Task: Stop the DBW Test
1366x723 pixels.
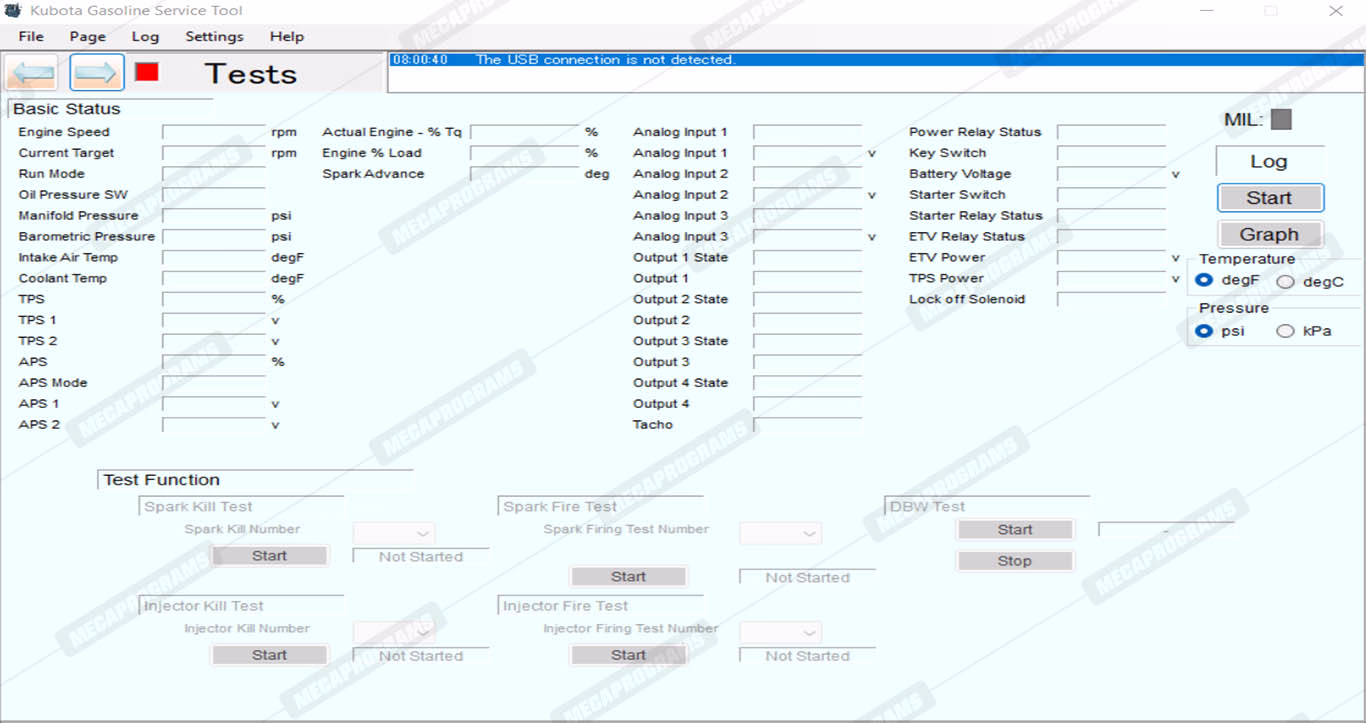Action: click(1014, 561)
